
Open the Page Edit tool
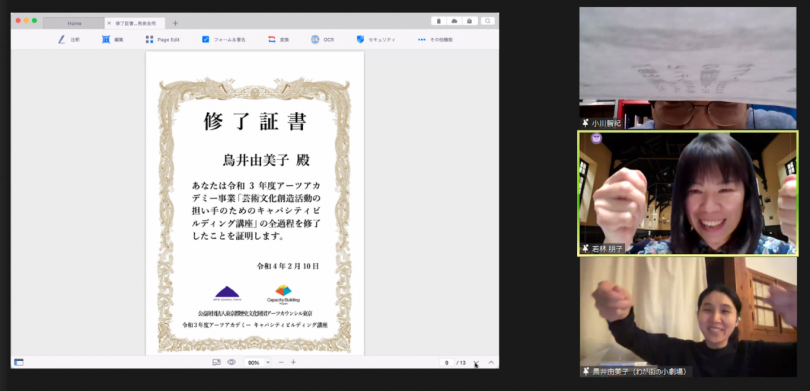point(163,39)
